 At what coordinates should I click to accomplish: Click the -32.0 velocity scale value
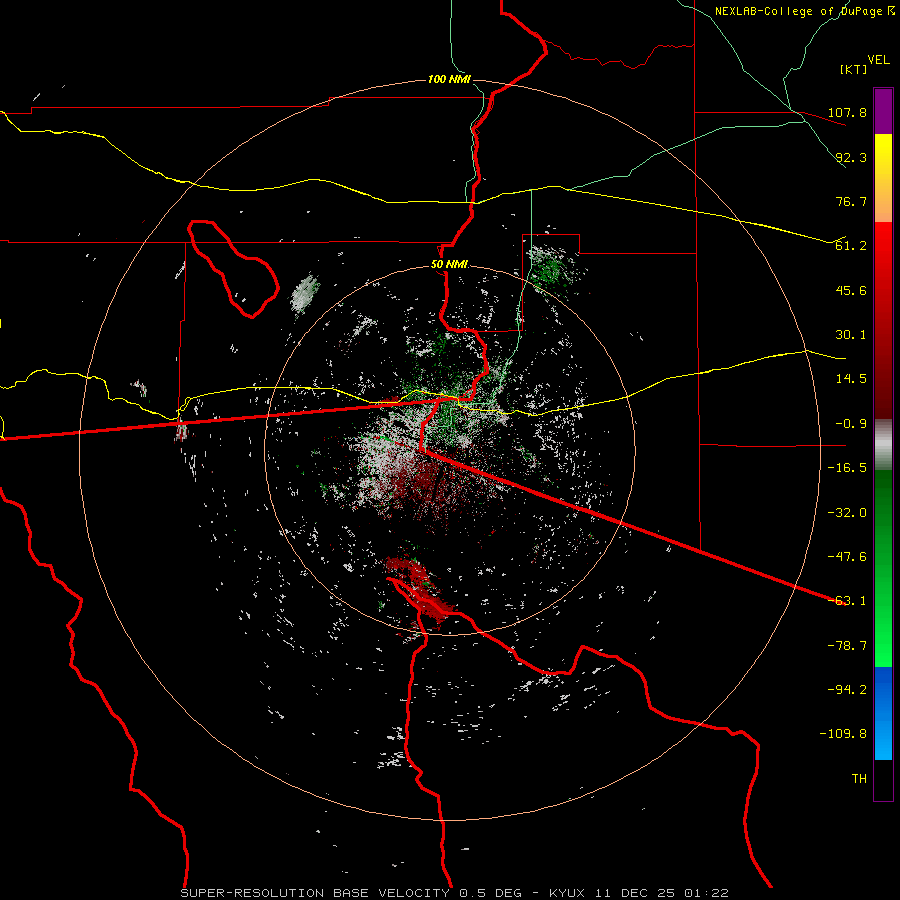[847, 513]
